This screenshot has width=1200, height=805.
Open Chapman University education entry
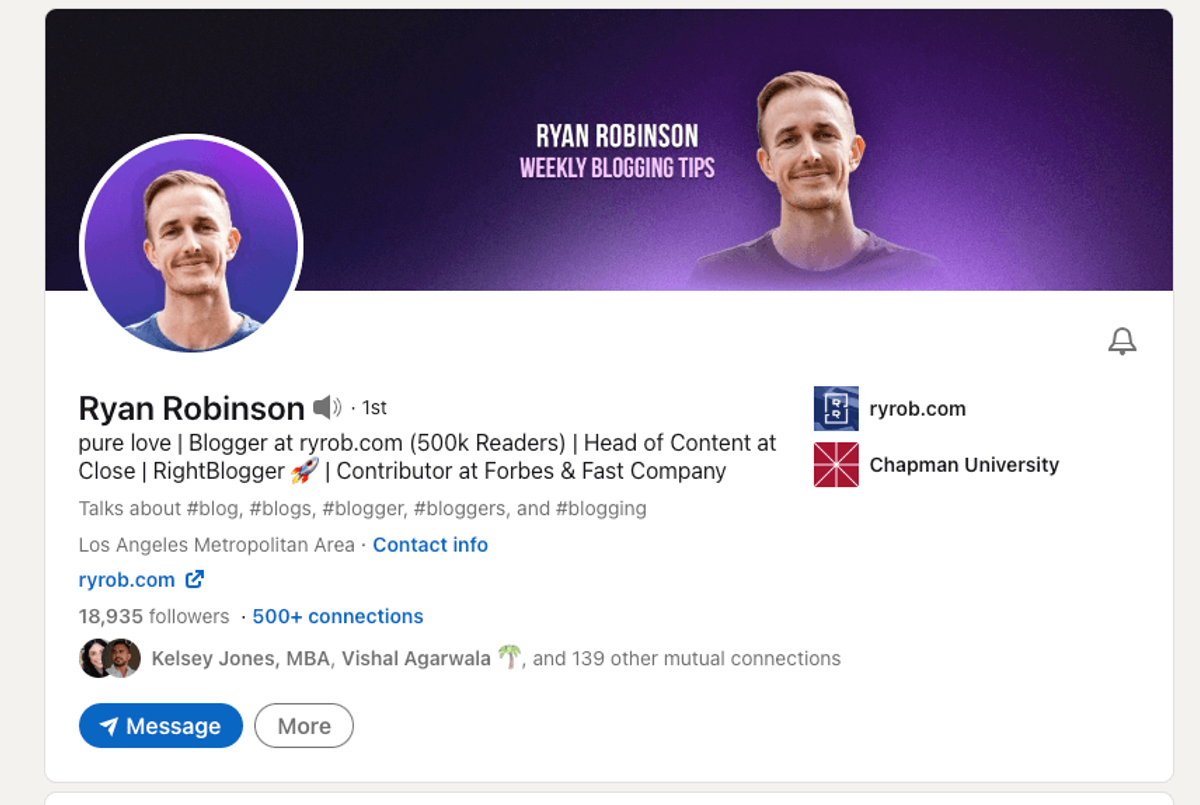point(964,465)
